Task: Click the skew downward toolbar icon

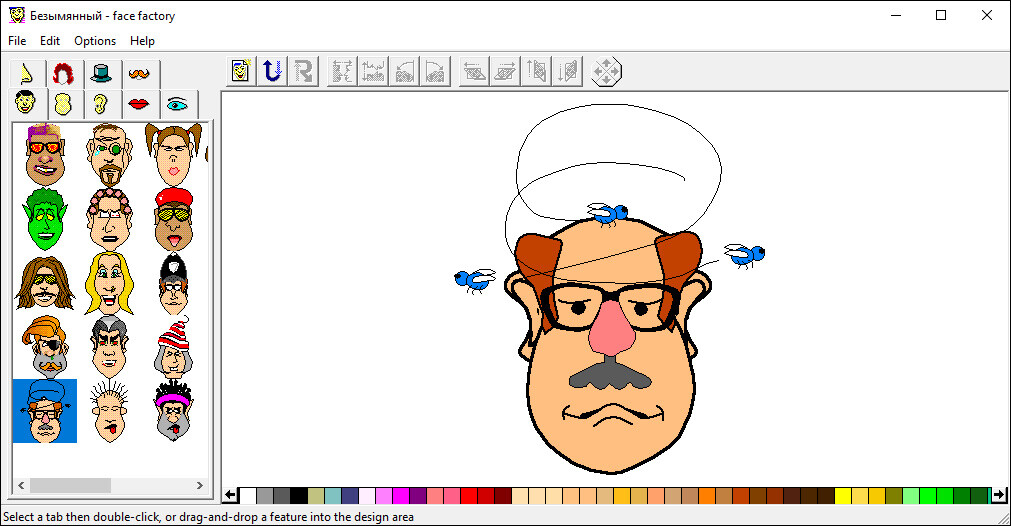Action: [567, 71]
